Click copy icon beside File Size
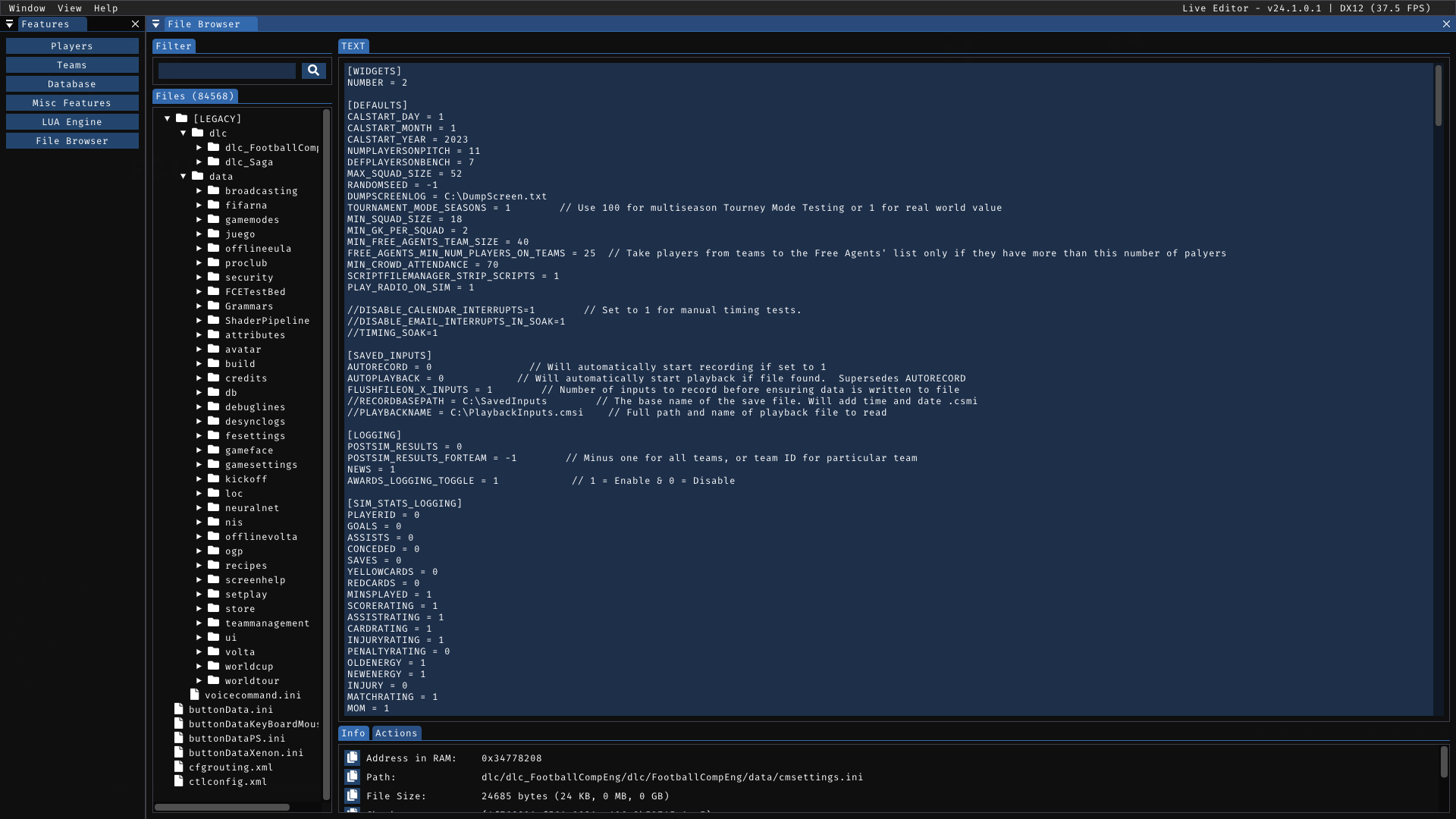Image resolution: width=1456 pixels, height=819 pixels. point(352,796)
